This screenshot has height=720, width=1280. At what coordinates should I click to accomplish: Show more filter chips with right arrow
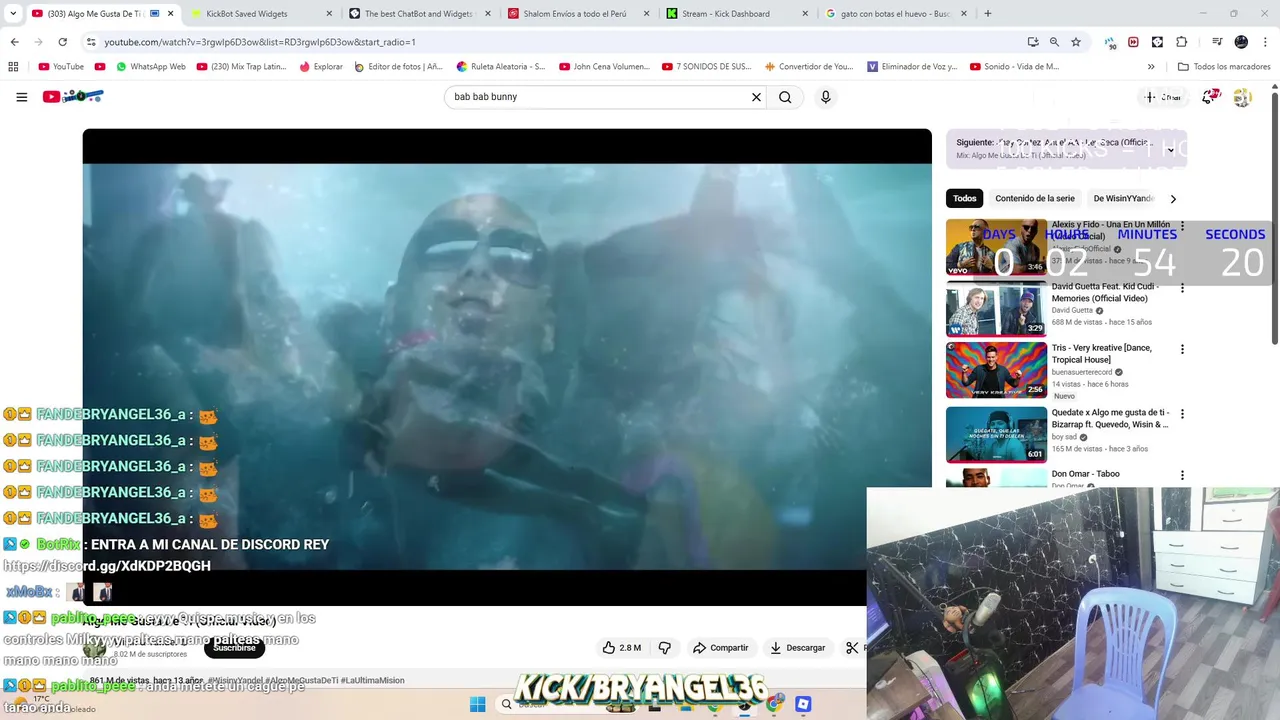pos(1173,198)
